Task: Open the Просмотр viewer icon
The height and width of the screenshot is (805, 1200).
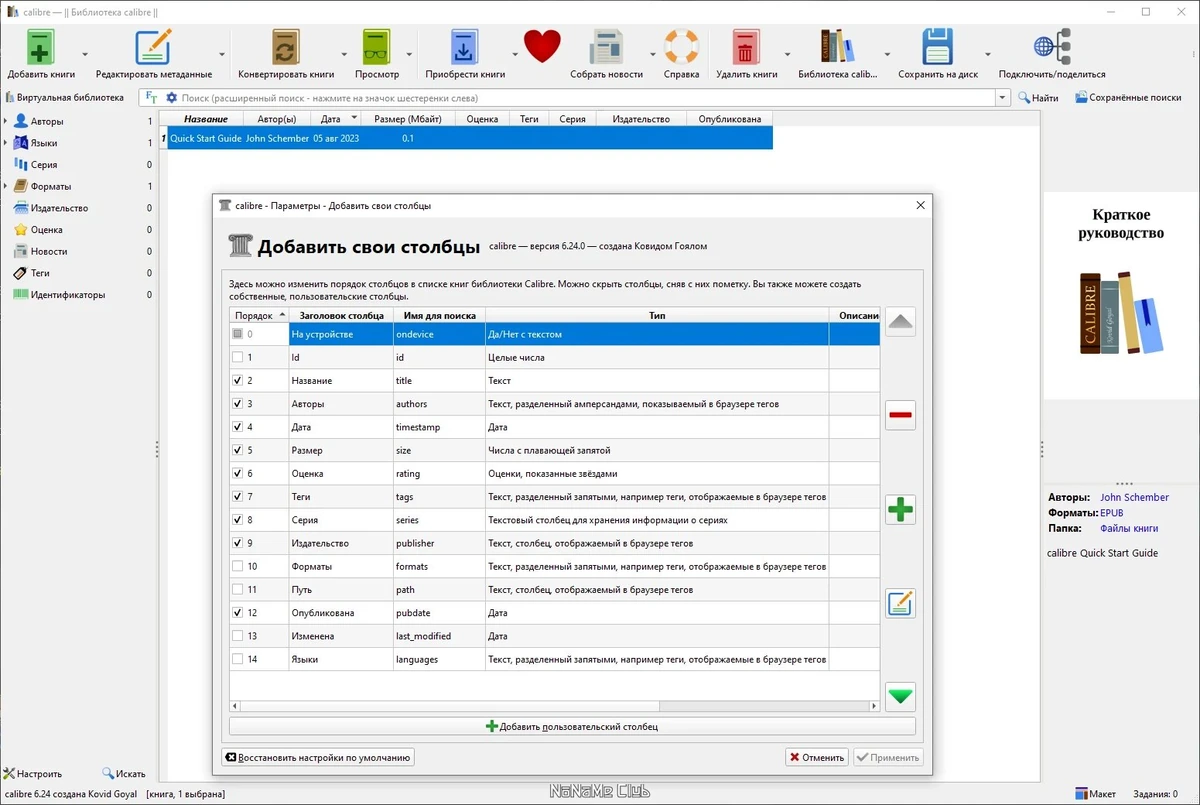Action: pyautogui.click(x=377, y=47)
